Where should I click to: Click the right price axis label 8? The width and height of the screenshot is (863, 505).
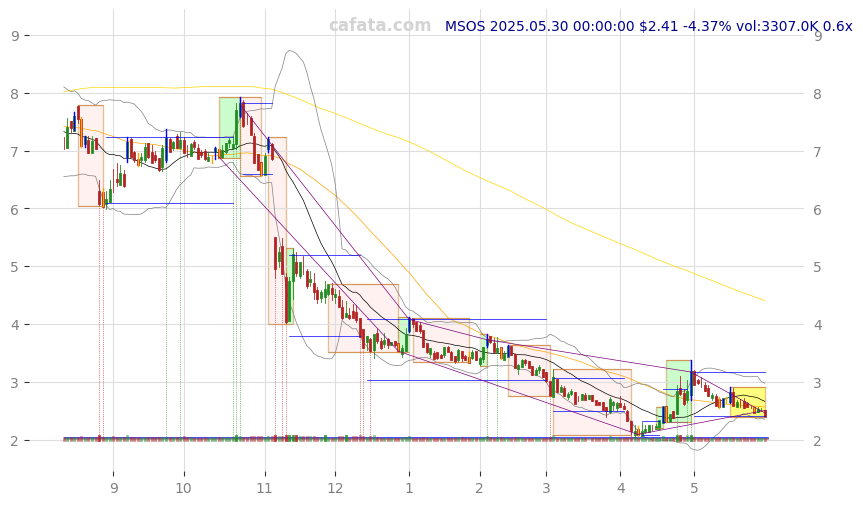coord(818,94)
